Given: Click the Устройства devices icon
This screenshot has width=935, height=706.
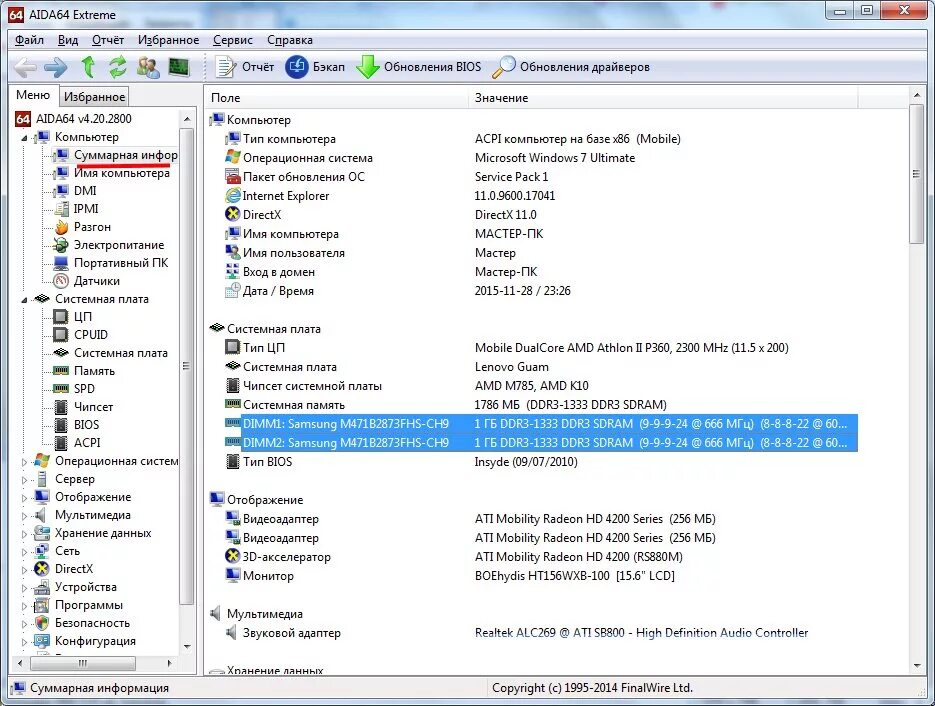Looking at the screenshot, I should coord(42,587).
